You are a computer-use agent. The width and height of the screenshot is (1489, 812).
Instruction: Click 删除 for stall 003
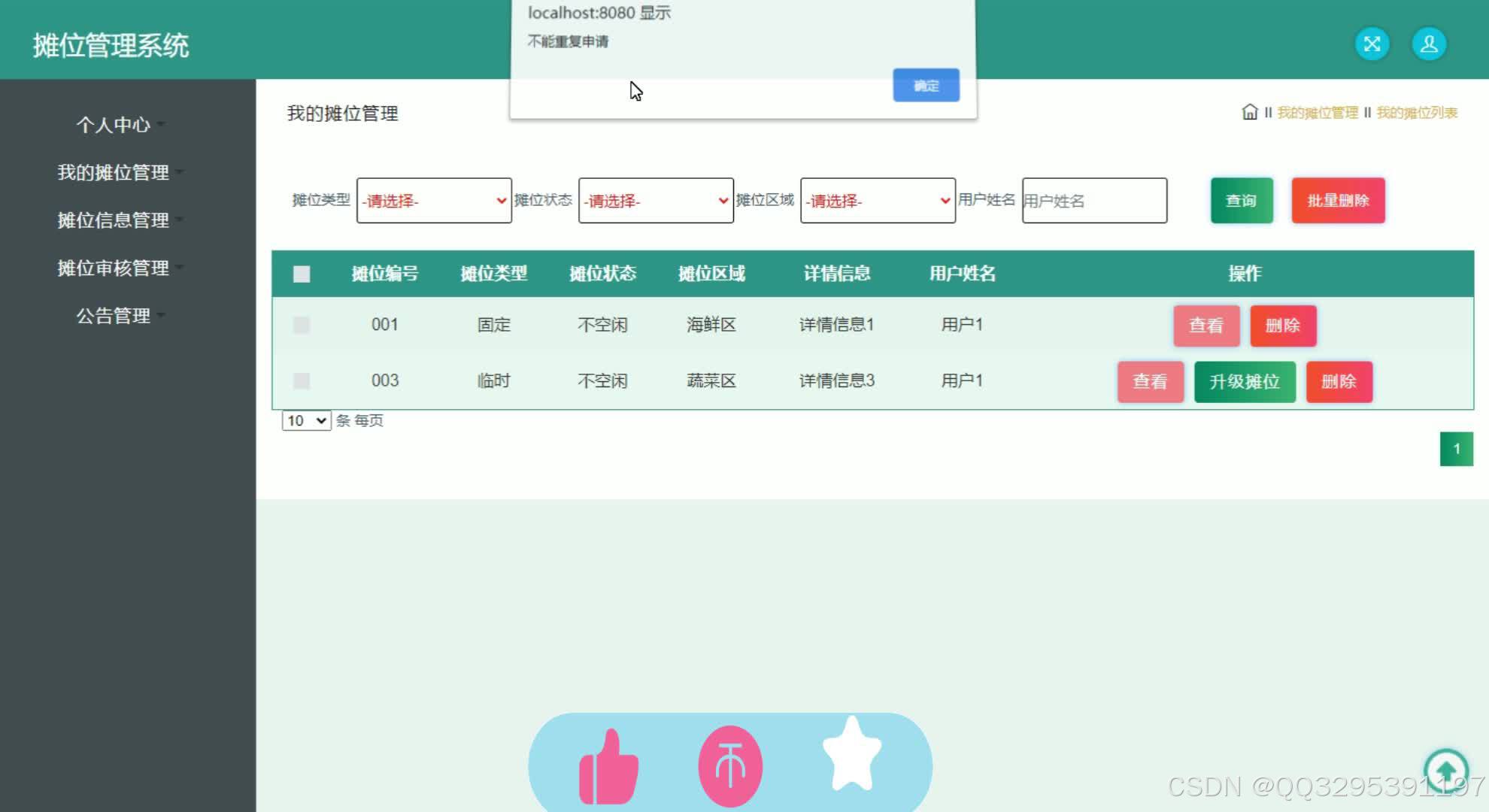[x=1339, y=381]
